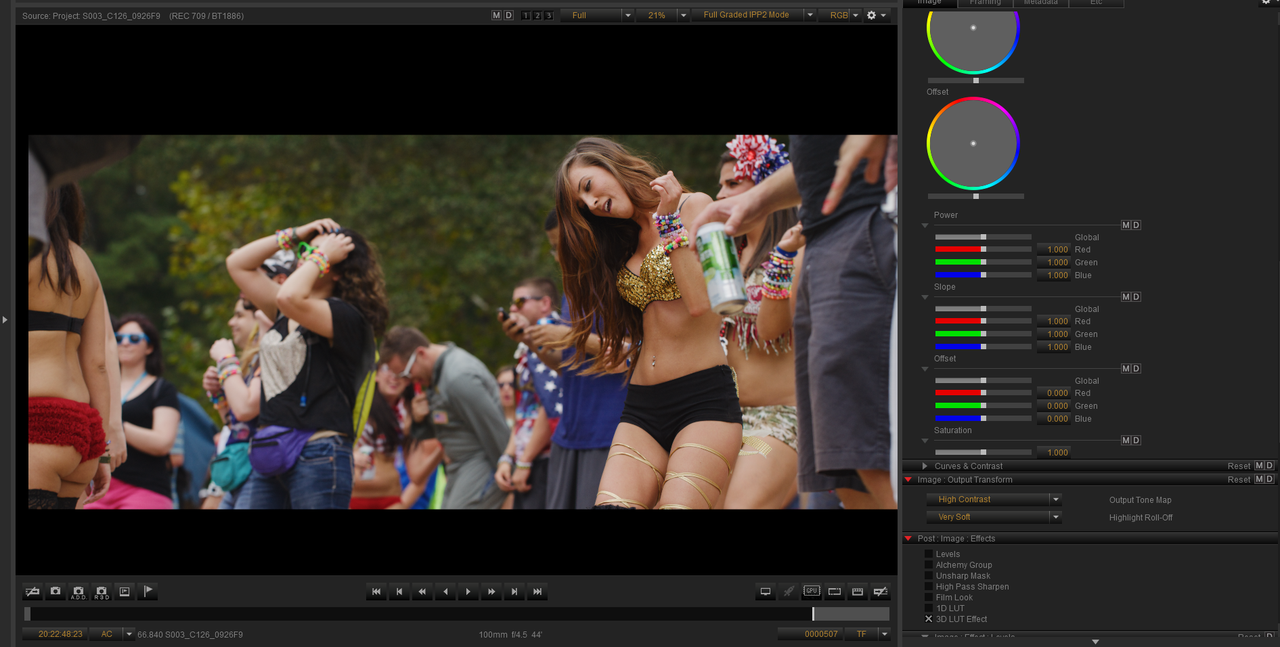
Task: Click the Offset color wheel
Action: coord(973,143)
